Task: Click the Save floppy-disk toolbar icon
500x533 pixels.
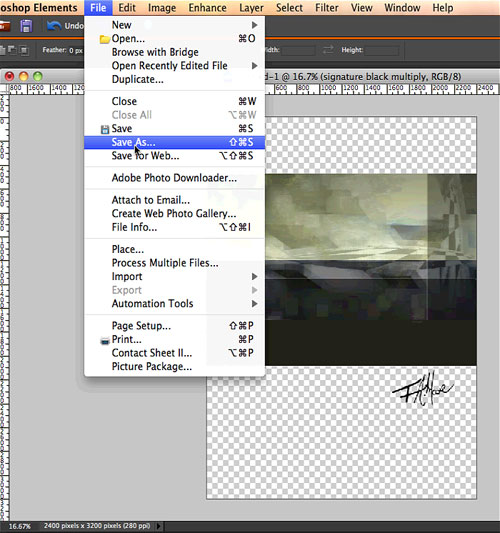Action: pos(26,26)
